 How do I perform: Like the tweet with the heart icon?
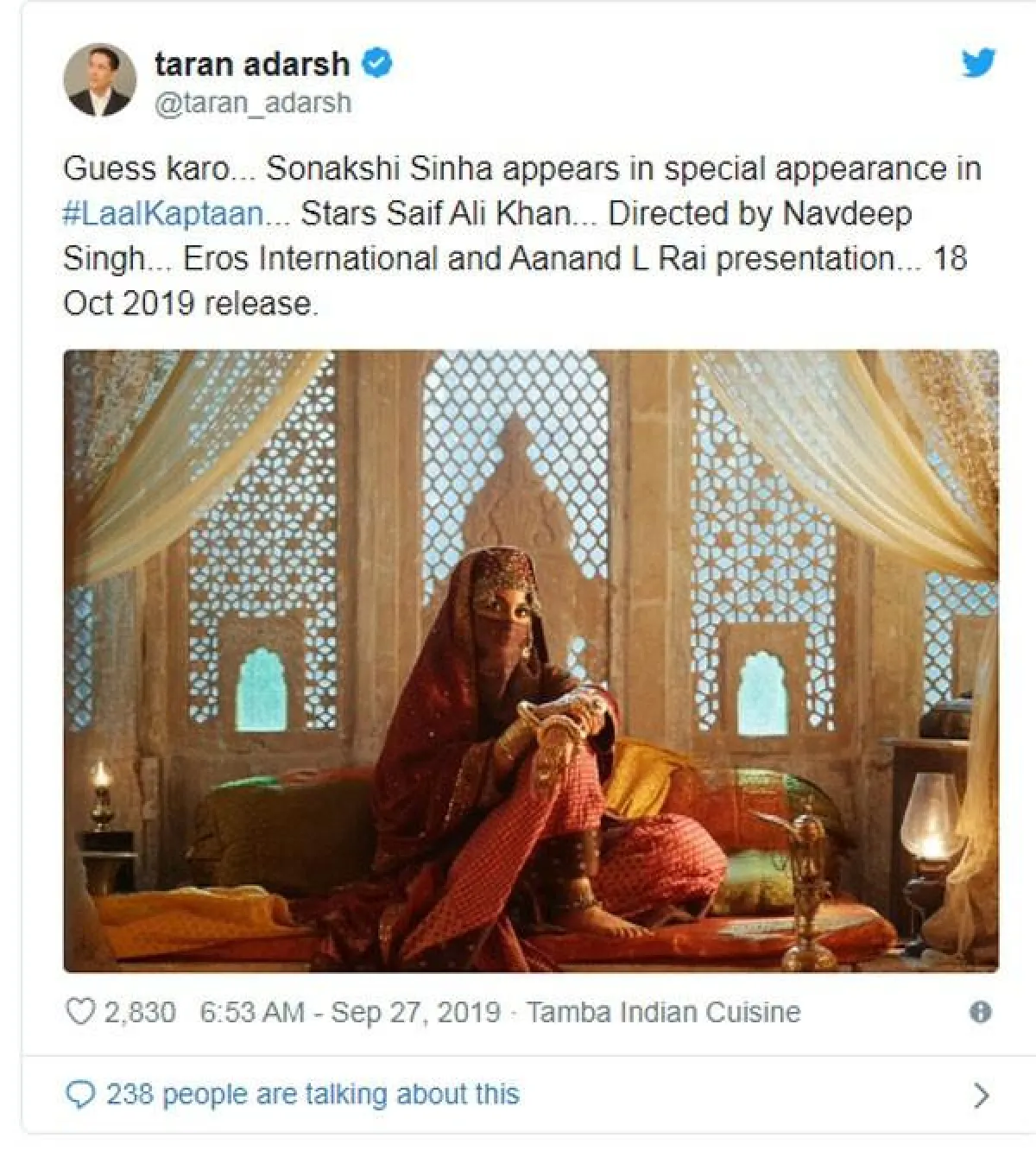pyautogui.click(x=79, y=1012)
